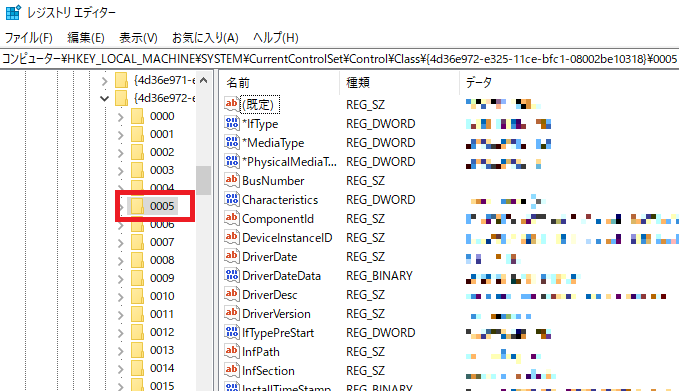Viewport: 679px width, 391px height.
Task: Click the IfTypePreStart DWORD icon
Action: pos(232,333)
